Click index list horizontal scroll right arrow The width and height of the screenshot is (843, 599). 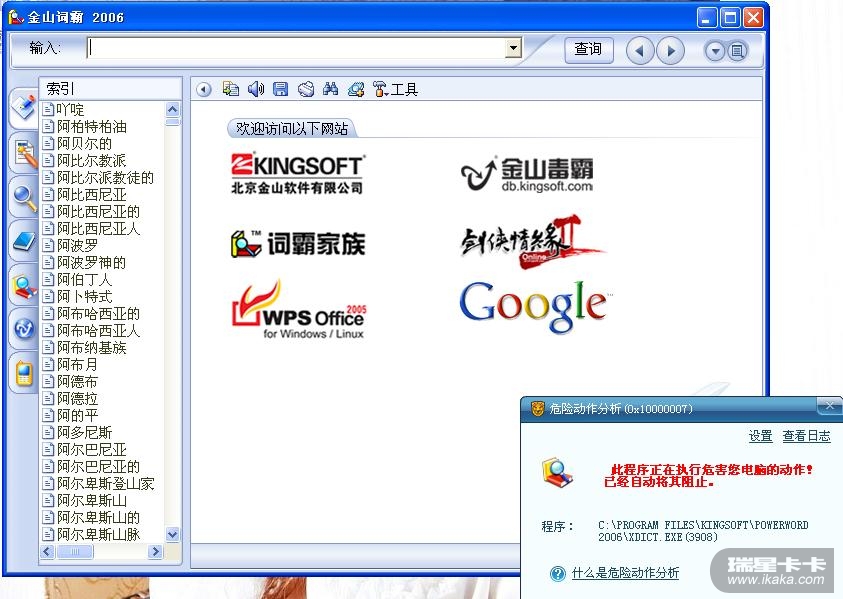[x=155, y=552]
